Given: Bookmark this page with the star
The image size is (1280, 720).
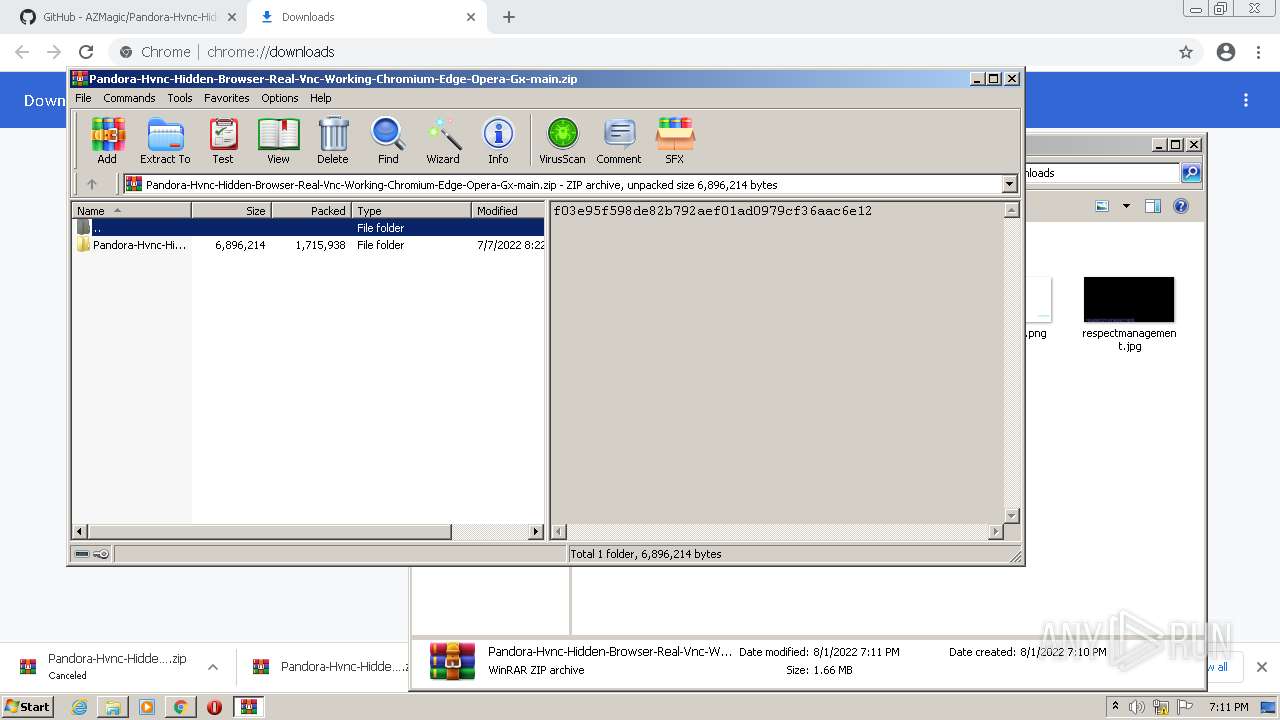Looking at the screenshot, I should tap(1186, 52).
